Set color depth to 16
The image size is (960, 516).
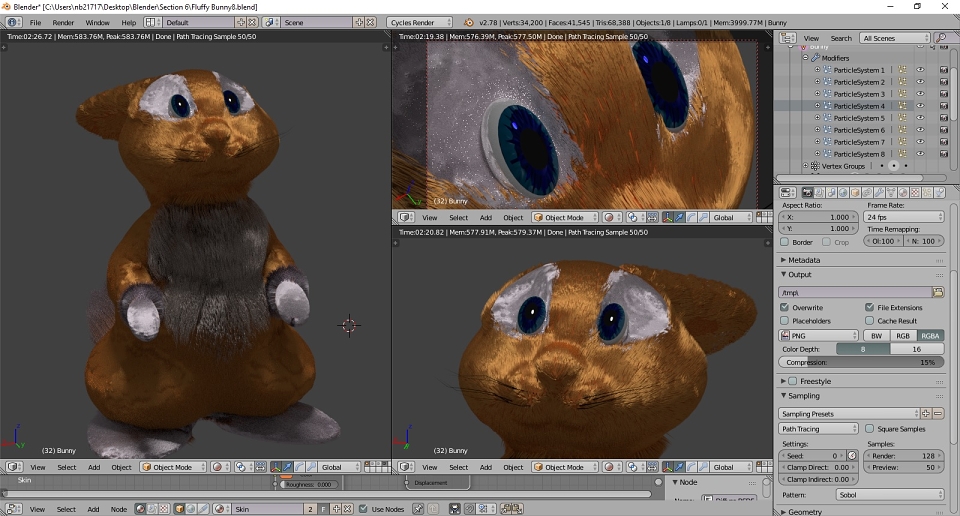917,349
